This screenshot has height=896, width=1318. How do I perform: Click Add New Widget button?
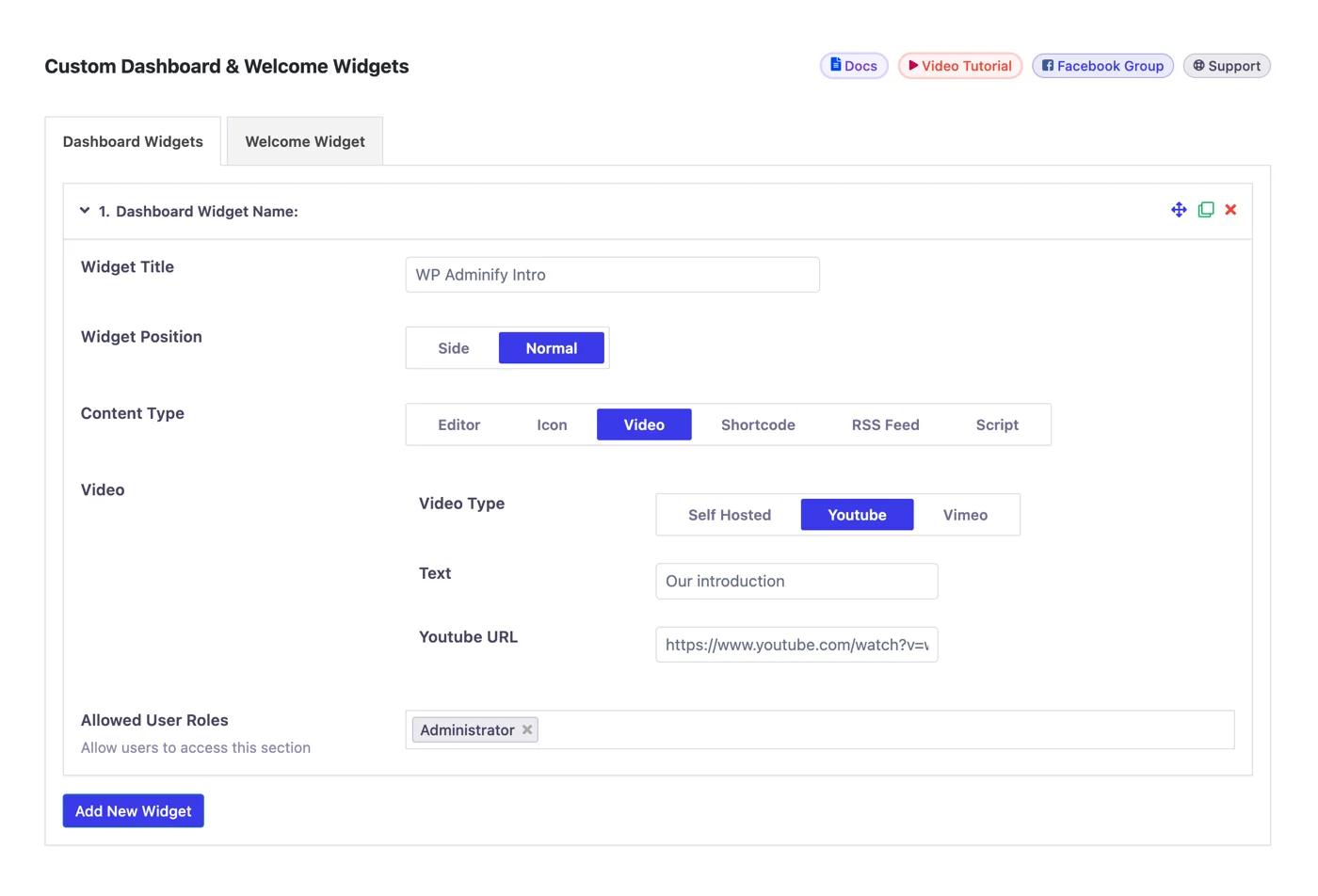click(134, 811)
